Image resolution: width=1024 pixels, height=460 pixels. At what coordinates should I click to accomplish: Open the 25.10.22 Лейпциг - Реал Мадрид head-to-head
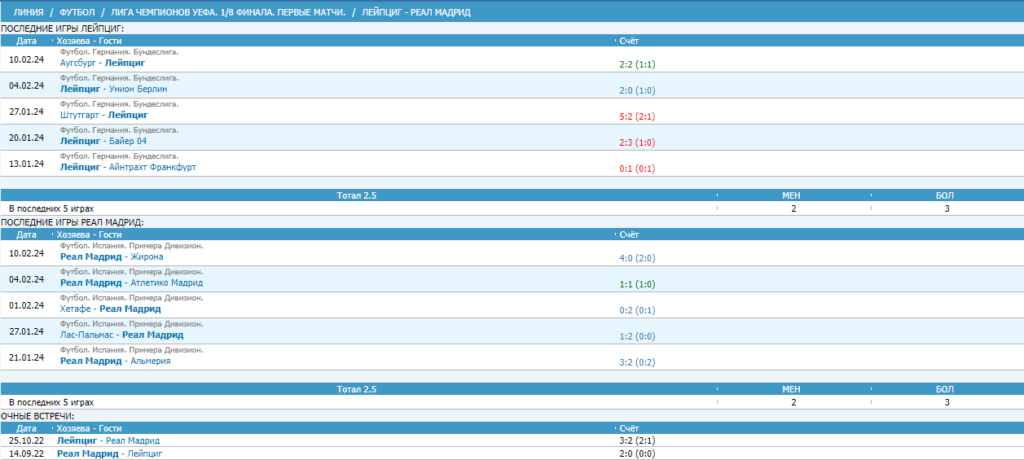pos(108,441)
